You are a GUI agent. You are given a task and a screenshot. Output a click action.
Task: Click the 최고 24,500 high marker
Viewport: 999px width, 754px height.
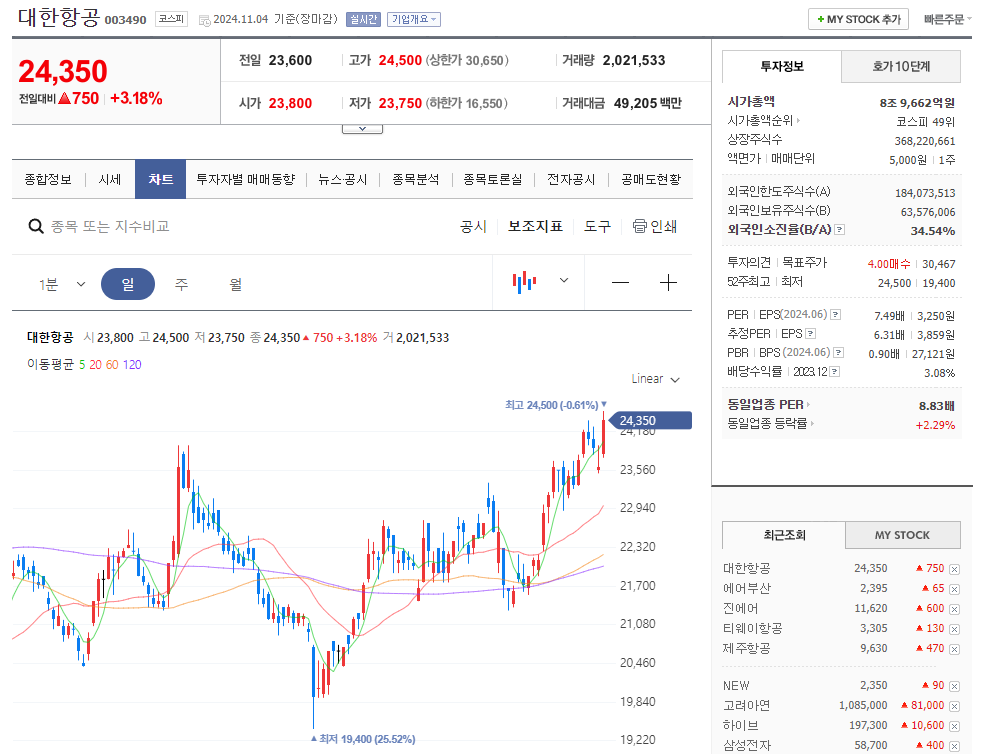pyautogui.click(x=556, y=405)
